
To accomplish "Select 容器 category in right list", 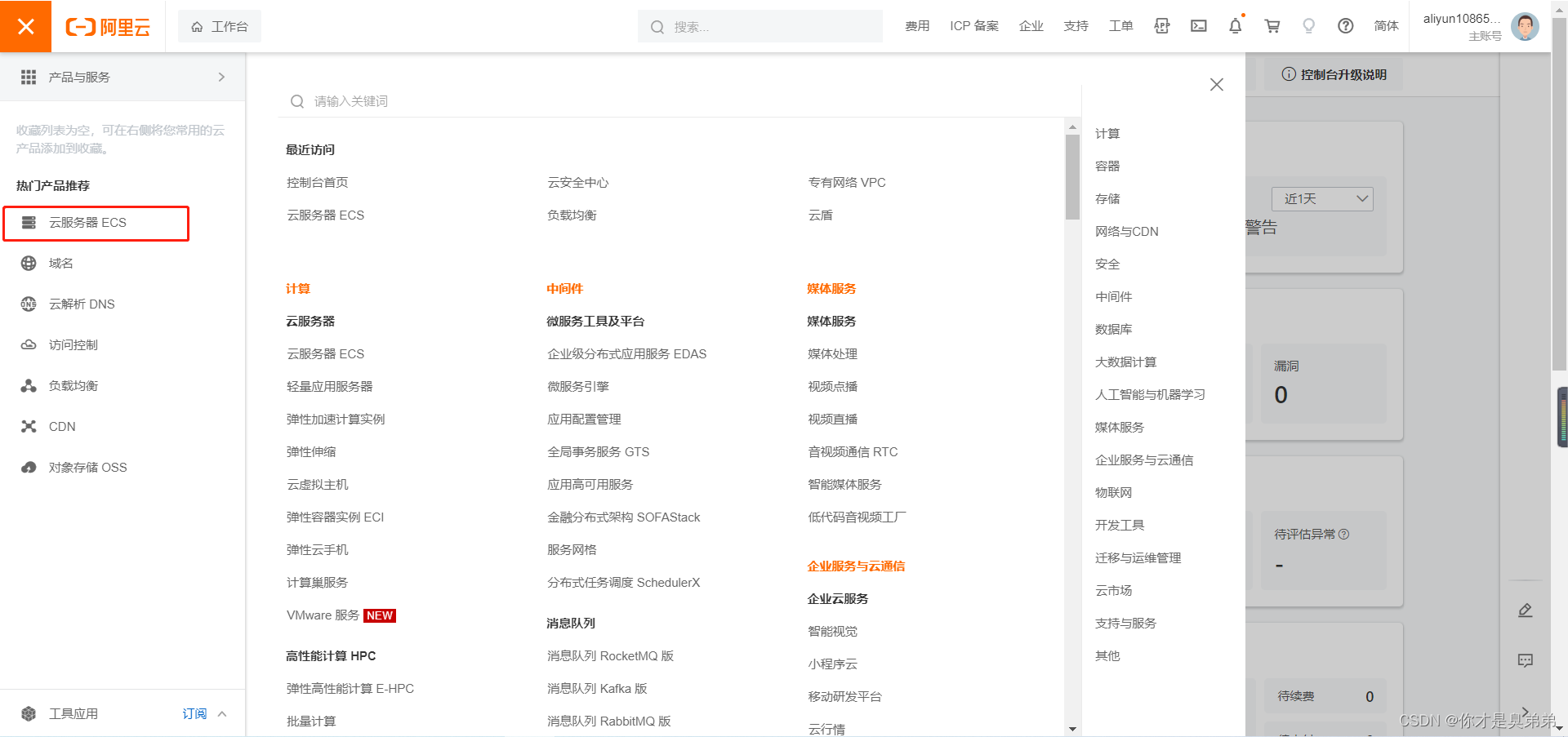I will point(1107,166).
